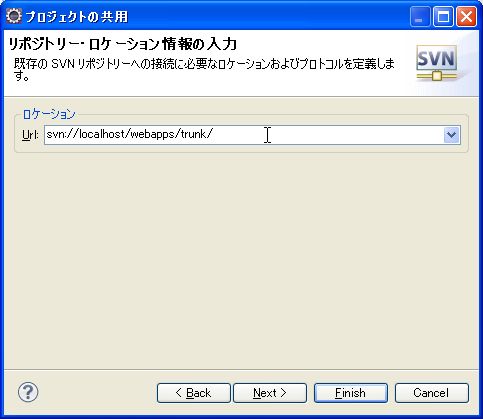Image resolution: width=483 pixels, height=419 pixels.
Task: Click the リポジトリー・ロケーション情報の入力 heading
Action: 122,44
